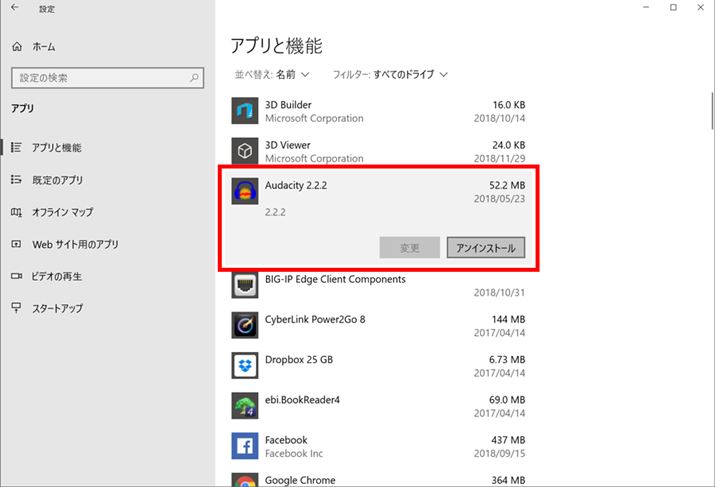
Task: Open Web サイト用のアプリ in the sidebar
Action: point(108,244)
